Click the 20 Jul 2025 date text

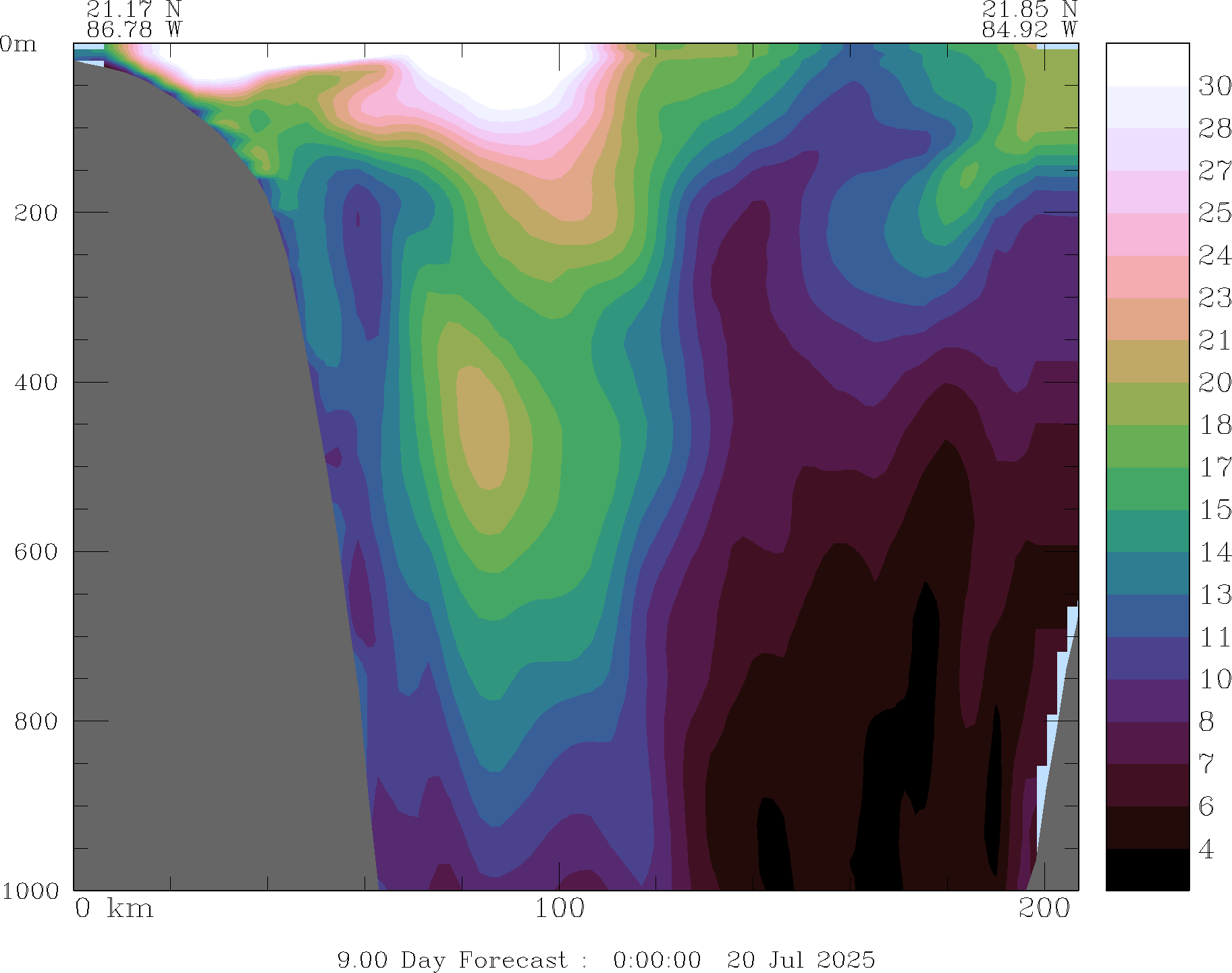(x=801, y=960)
